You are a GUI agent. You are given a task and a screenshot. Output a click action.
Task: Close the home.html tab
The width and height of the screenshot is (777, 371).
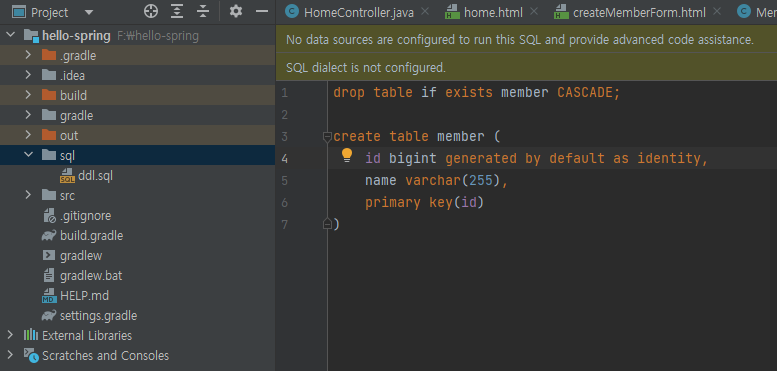(534, 11)
